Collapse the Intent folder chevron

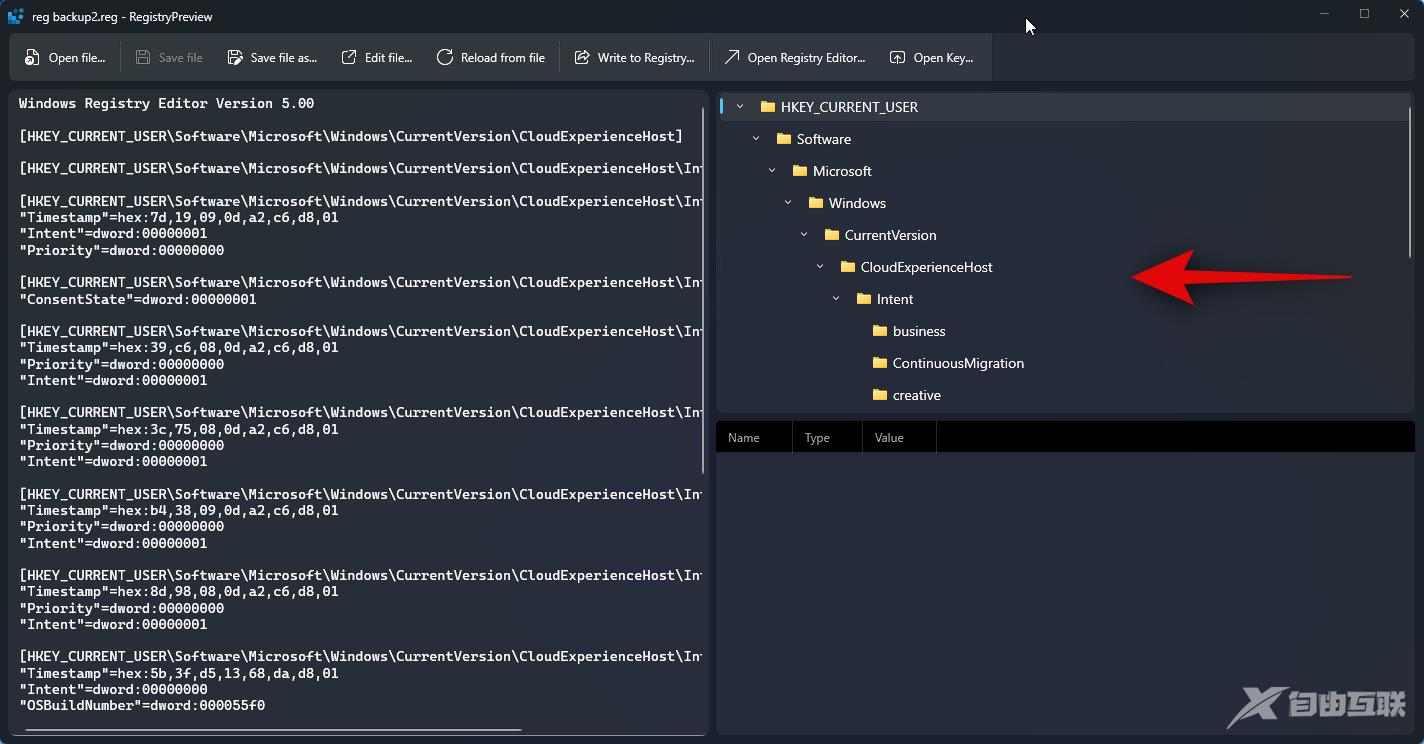point(836,299)
